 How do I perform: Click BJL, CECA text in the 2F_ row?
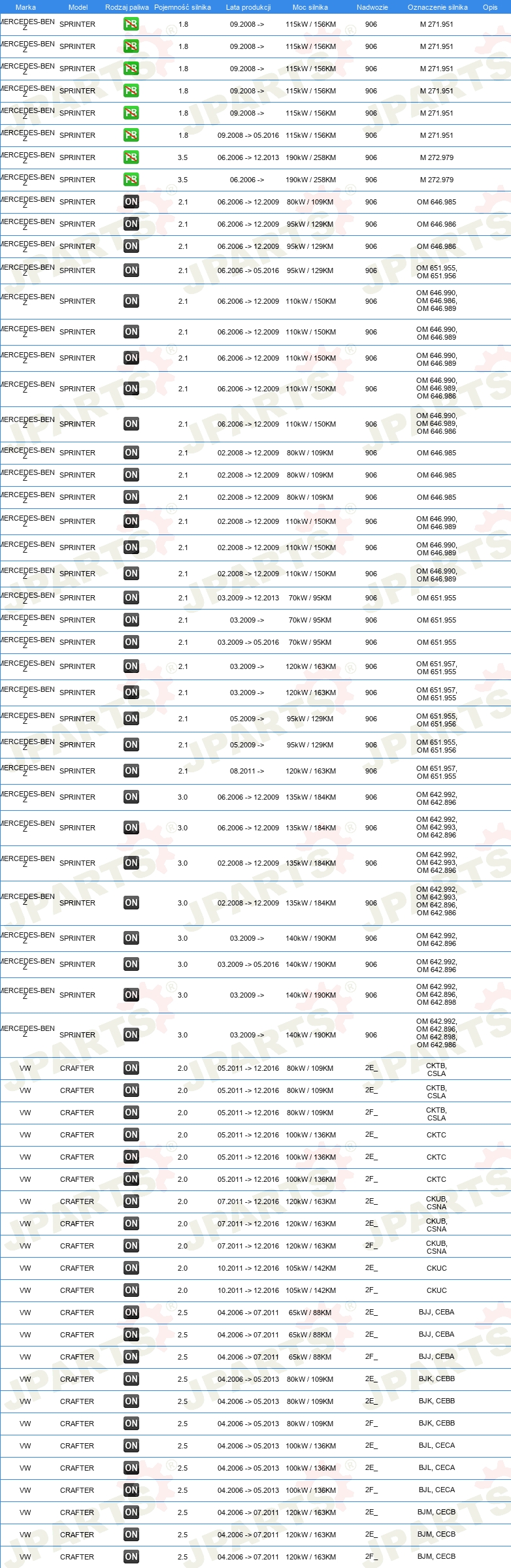437,1490
